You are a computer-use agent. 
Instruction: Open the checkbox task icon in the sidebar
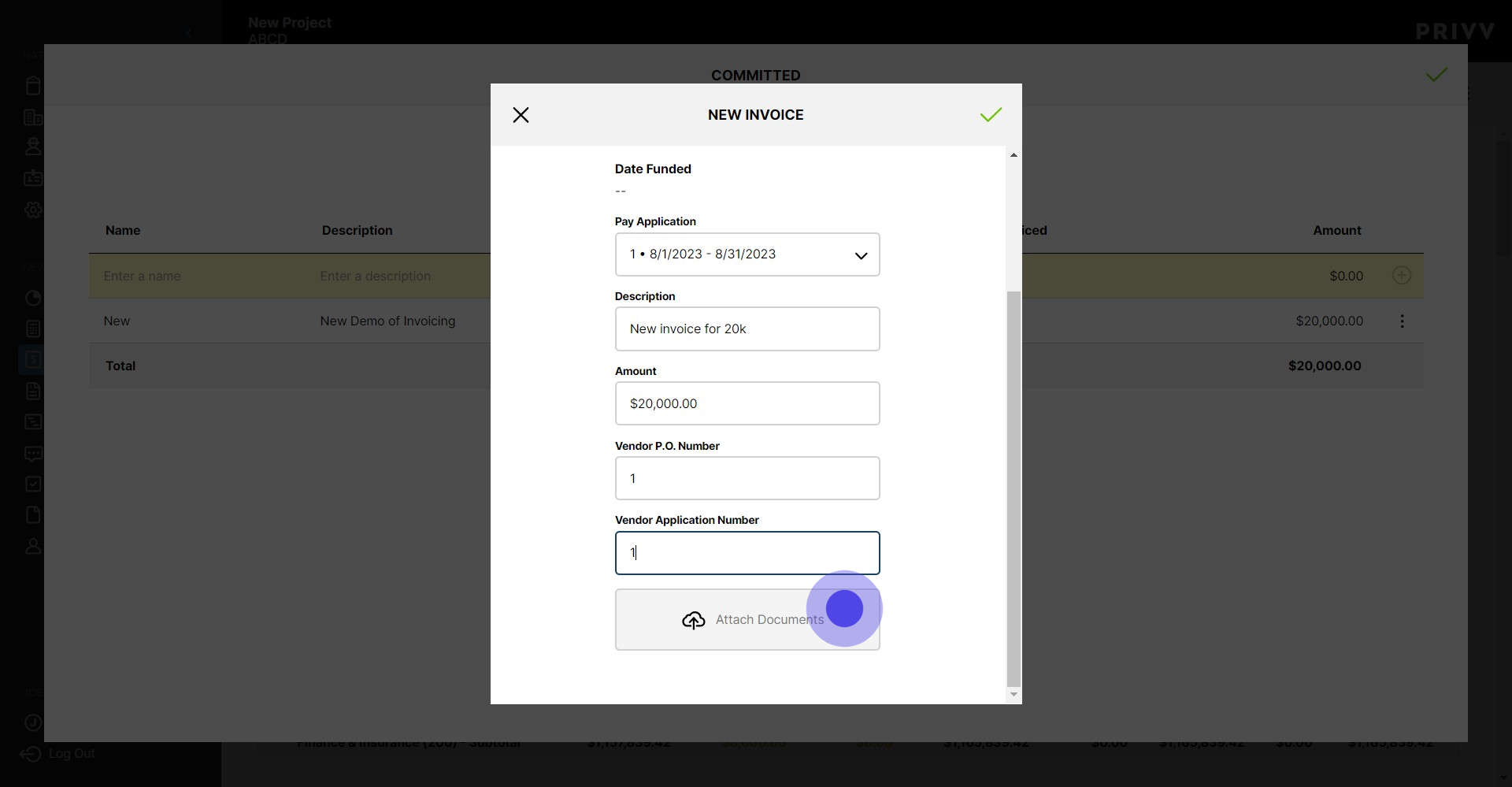(33, 484)
